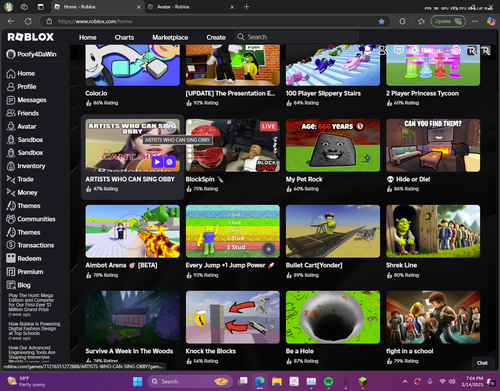
Task: Open Spotify from the taskbar
Action: (x=328, y=381)
